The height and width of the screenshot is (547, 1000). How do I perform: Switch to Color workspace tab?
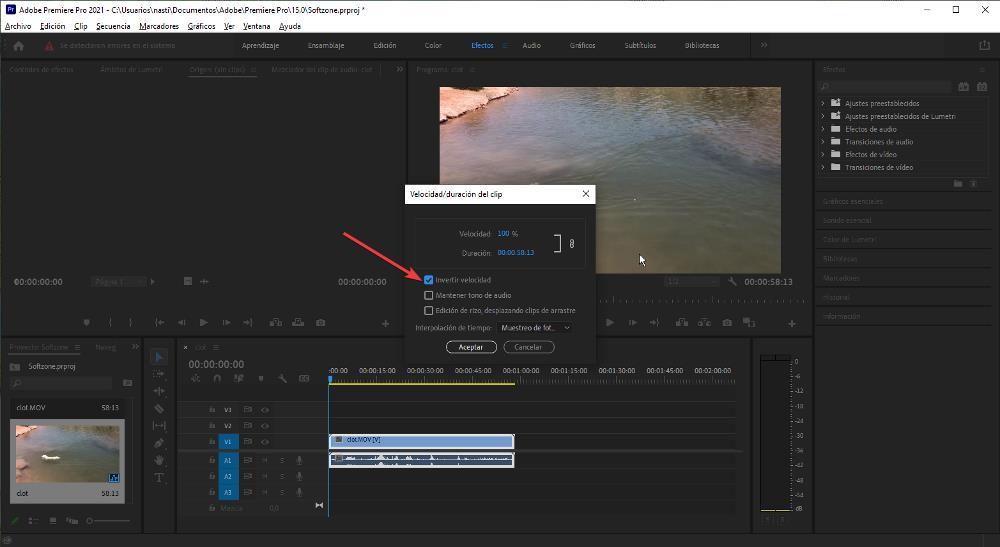(433, 45)
